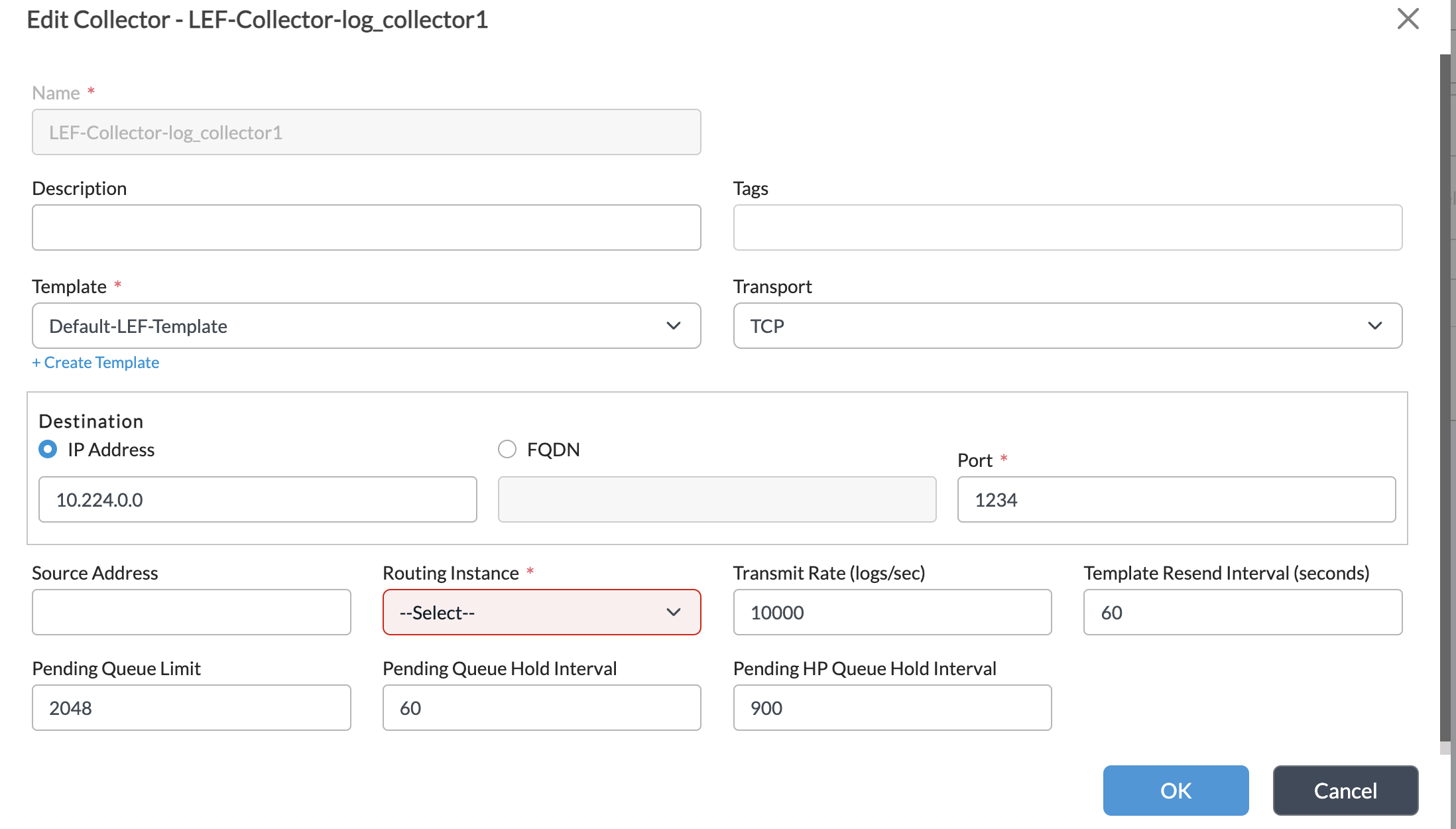The width and height of the screenshot is (1456, 829).
Task: Select IP Address destination radio button
Action: [48, 450]
